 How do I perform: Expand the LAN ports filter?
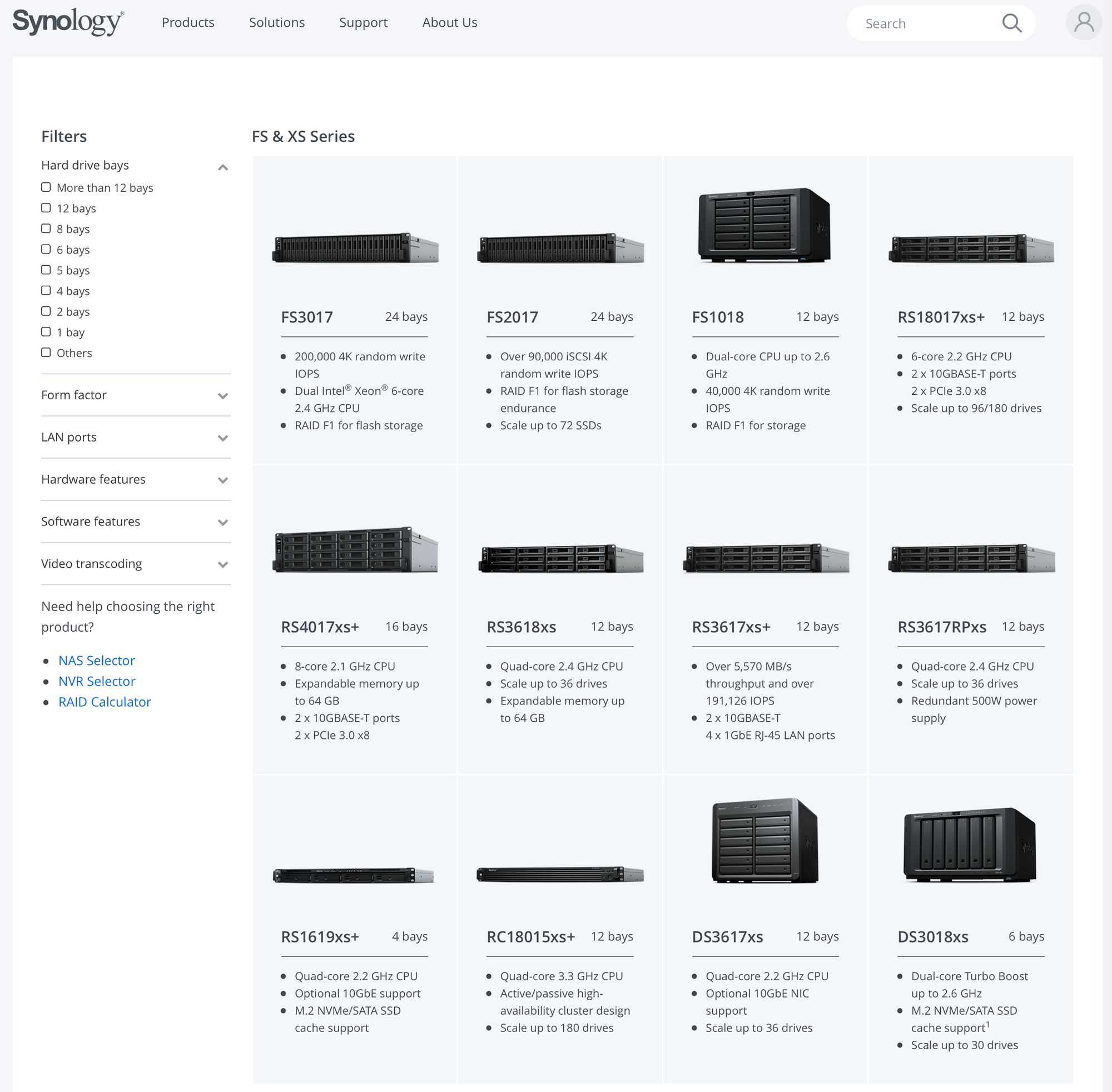tap(222, 438)
